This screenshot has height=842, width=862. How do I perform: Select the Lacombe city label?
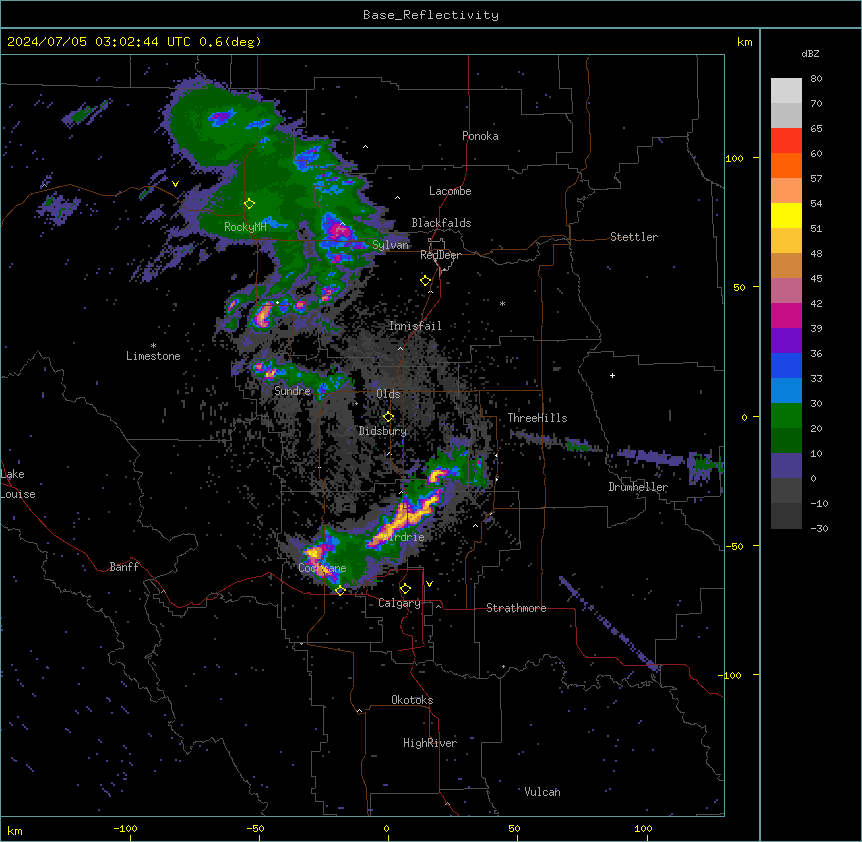[450, 191]
